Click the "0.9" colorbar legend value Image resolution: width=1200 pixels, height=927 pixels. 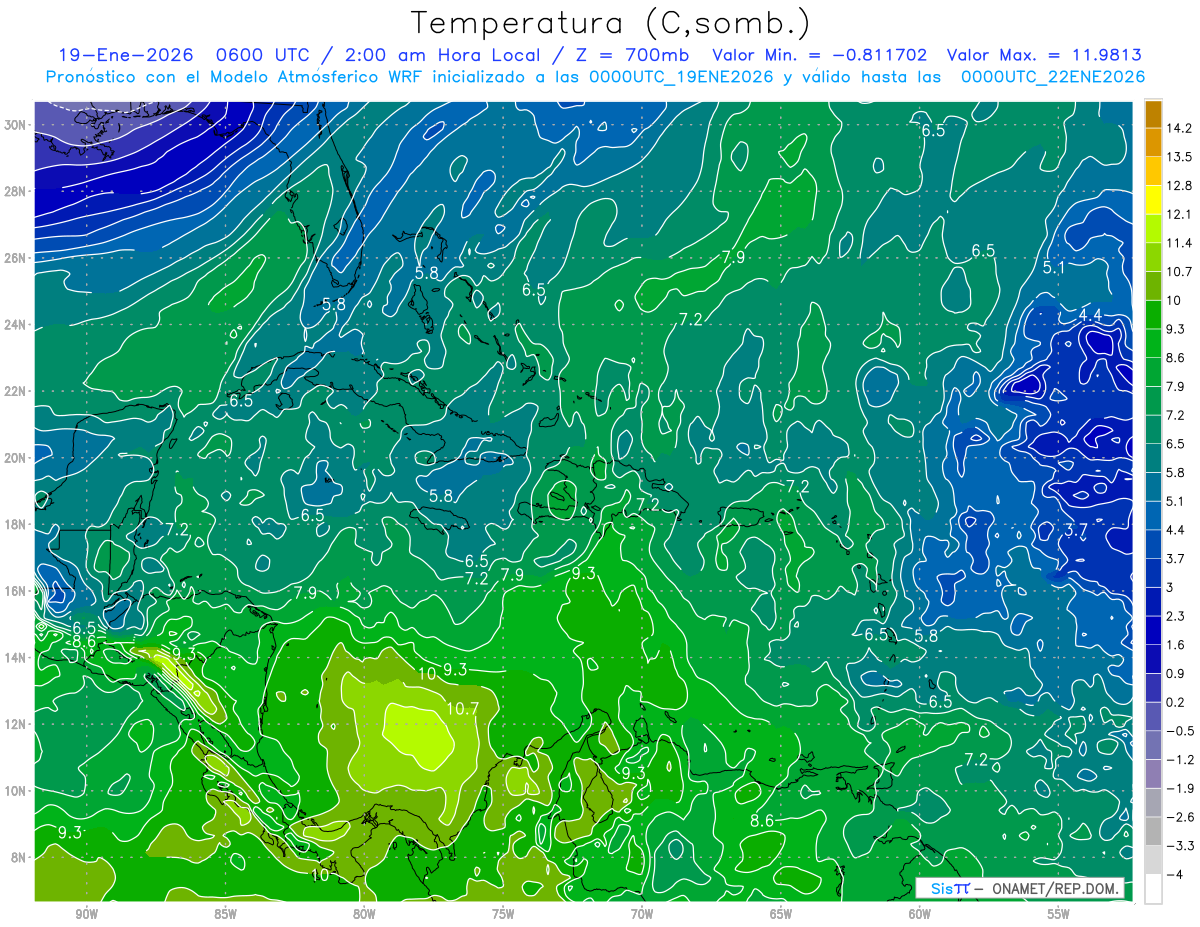coord(1176,673)
